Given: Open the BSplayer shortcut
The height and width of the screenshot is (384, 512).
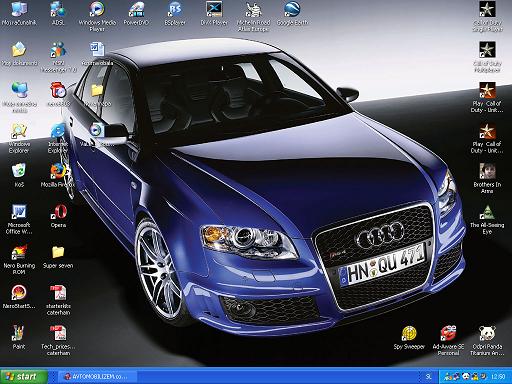Looking at the screenshot, I should pyautogui.click(x=175, y=14).
